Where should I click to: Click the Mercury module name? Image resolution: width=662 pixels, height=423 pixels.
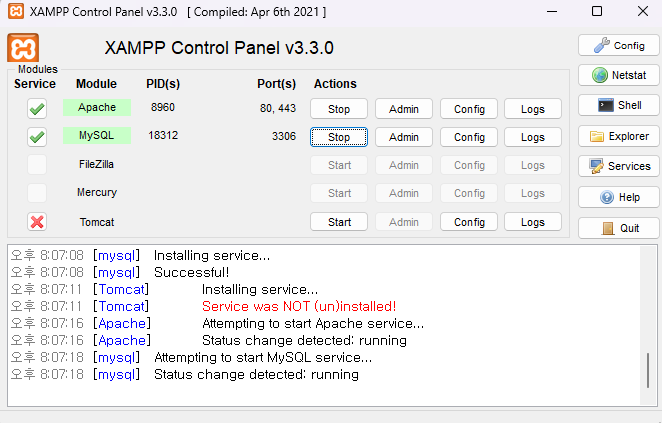[x=97, y=193]
